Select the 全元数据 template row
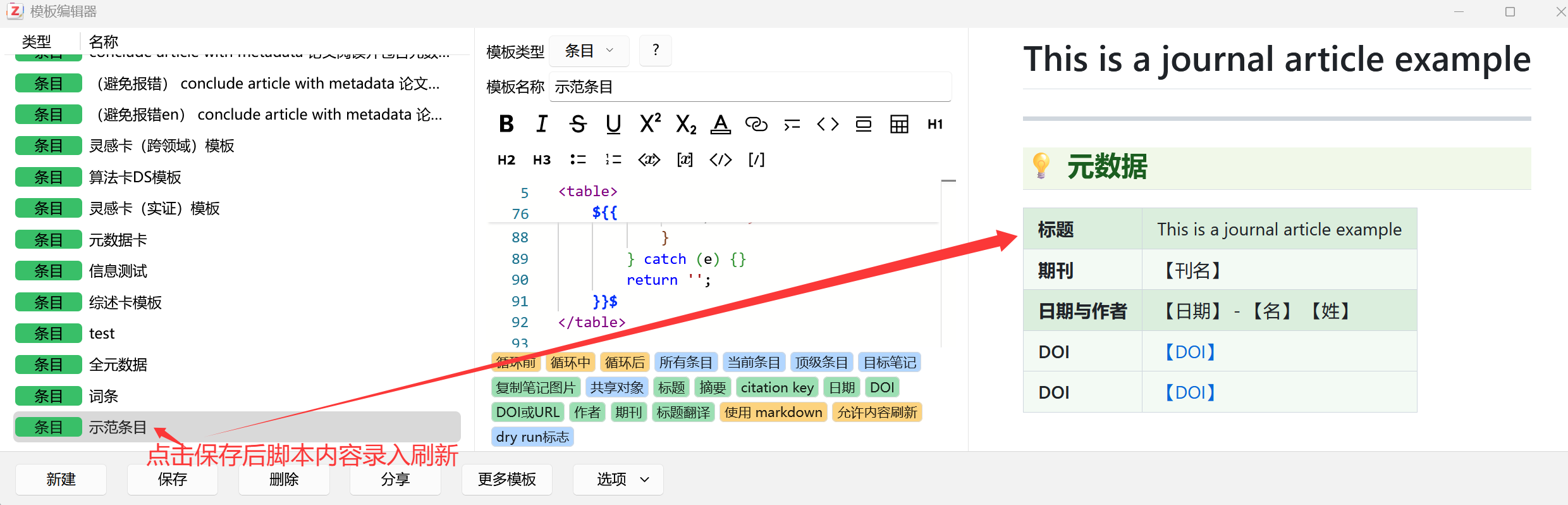 coord(237,365)
